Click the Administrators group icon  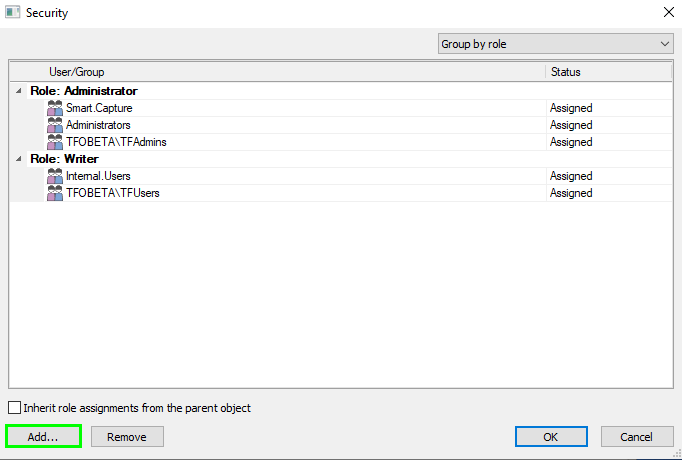tap(55, 125)
